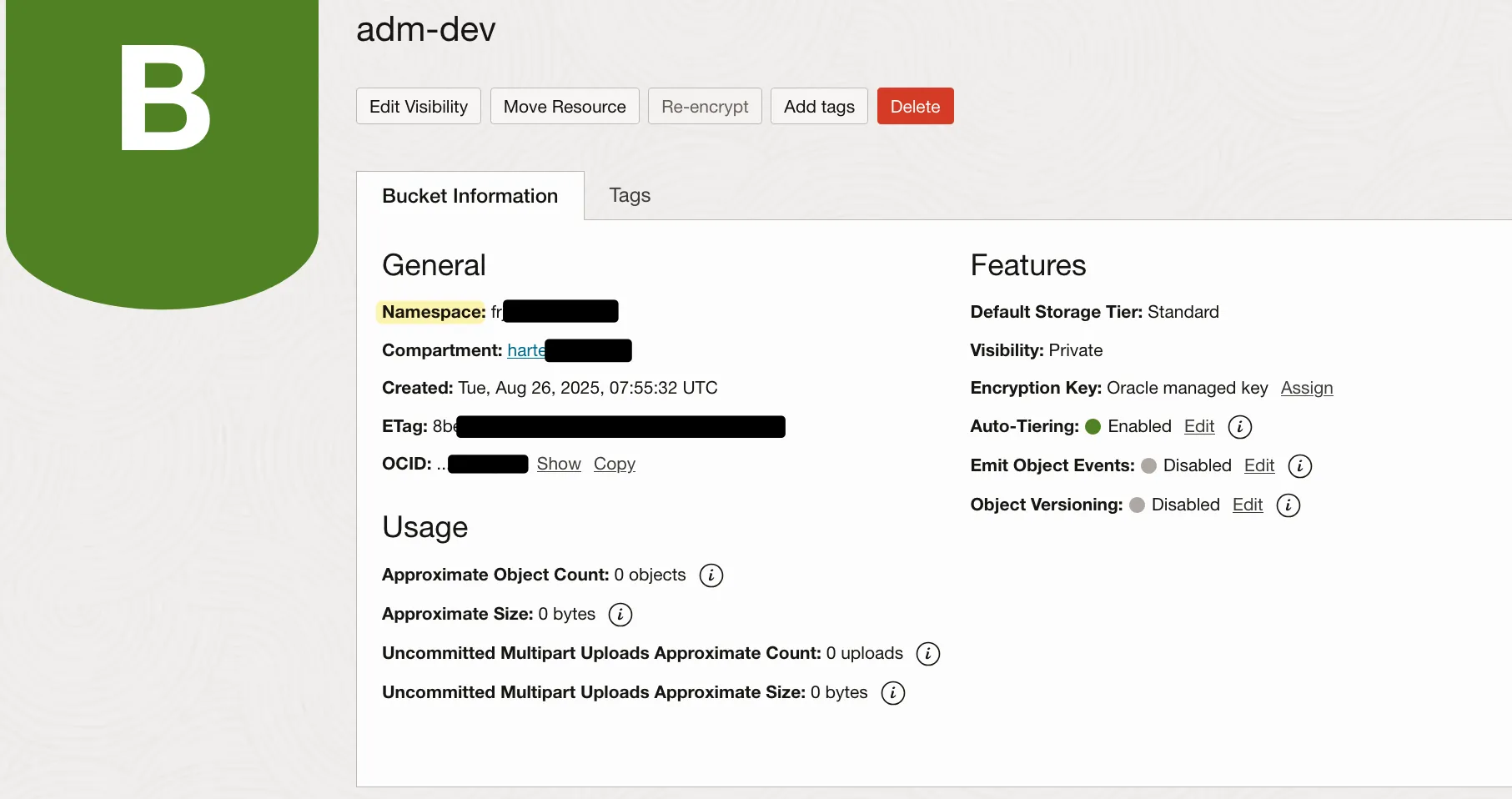
Task: Select the Bucket Information tab
Action: click(x=470, y=196)
